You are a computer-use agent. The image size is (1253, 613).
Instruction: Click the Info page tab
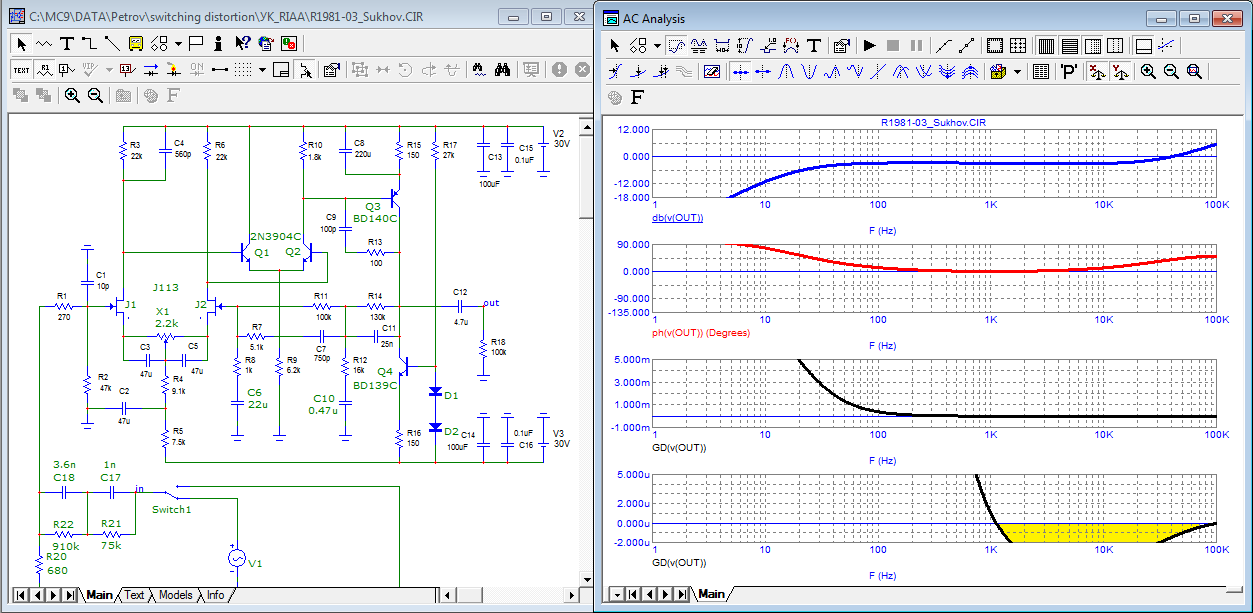(215, 595)
